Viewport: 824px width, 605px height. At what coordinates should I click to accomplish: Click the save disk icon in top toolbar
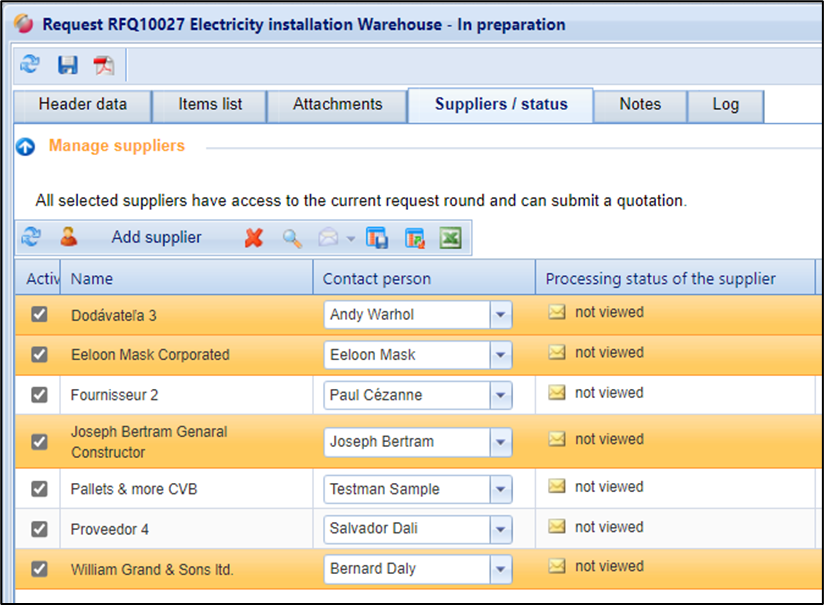67,66
